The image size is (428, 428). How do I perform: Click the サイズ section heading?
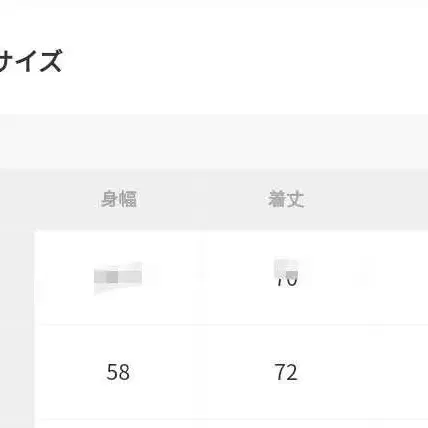pos(31,60)
